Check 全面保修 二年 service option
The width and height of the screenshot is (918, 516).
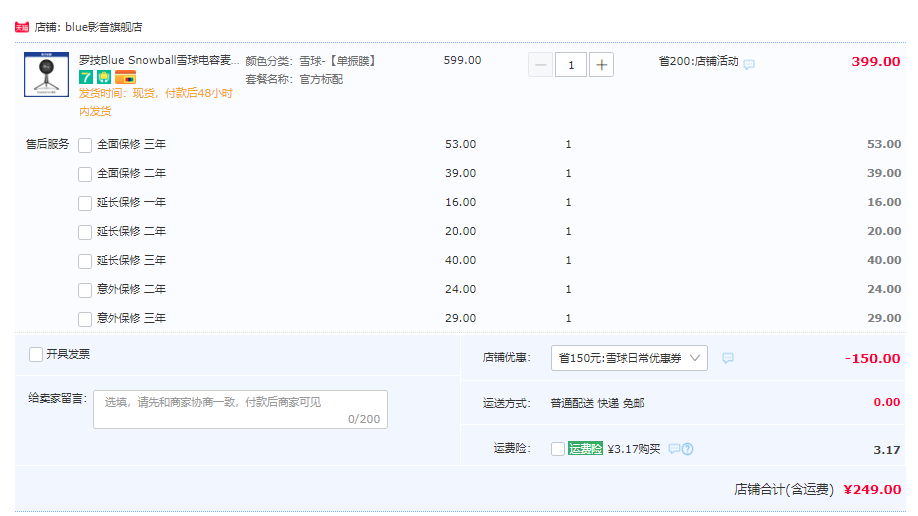(x=85, y=174)
